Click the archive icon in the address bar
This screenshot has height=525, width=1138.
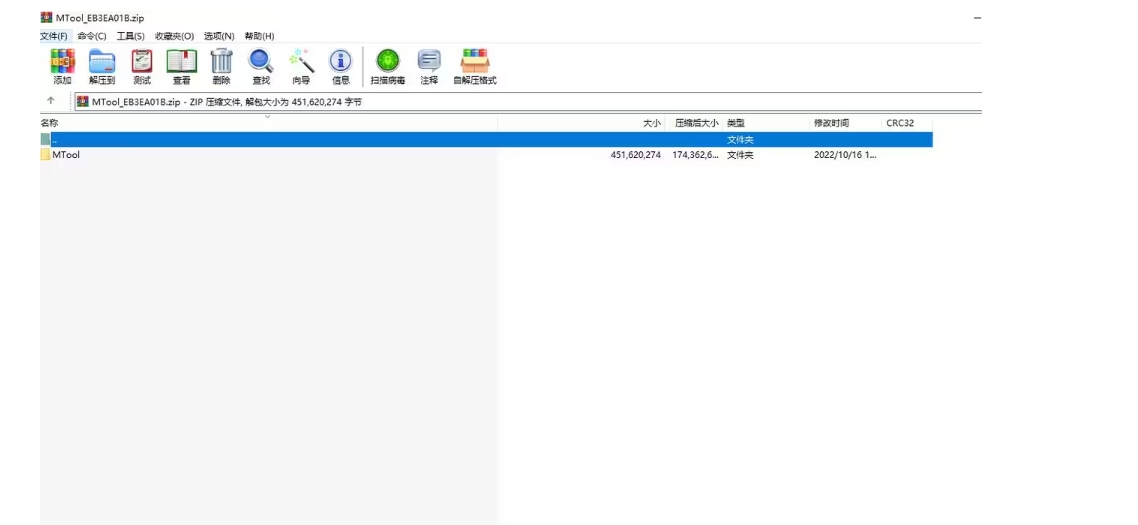pyautogui.click(x=83, y=102)
